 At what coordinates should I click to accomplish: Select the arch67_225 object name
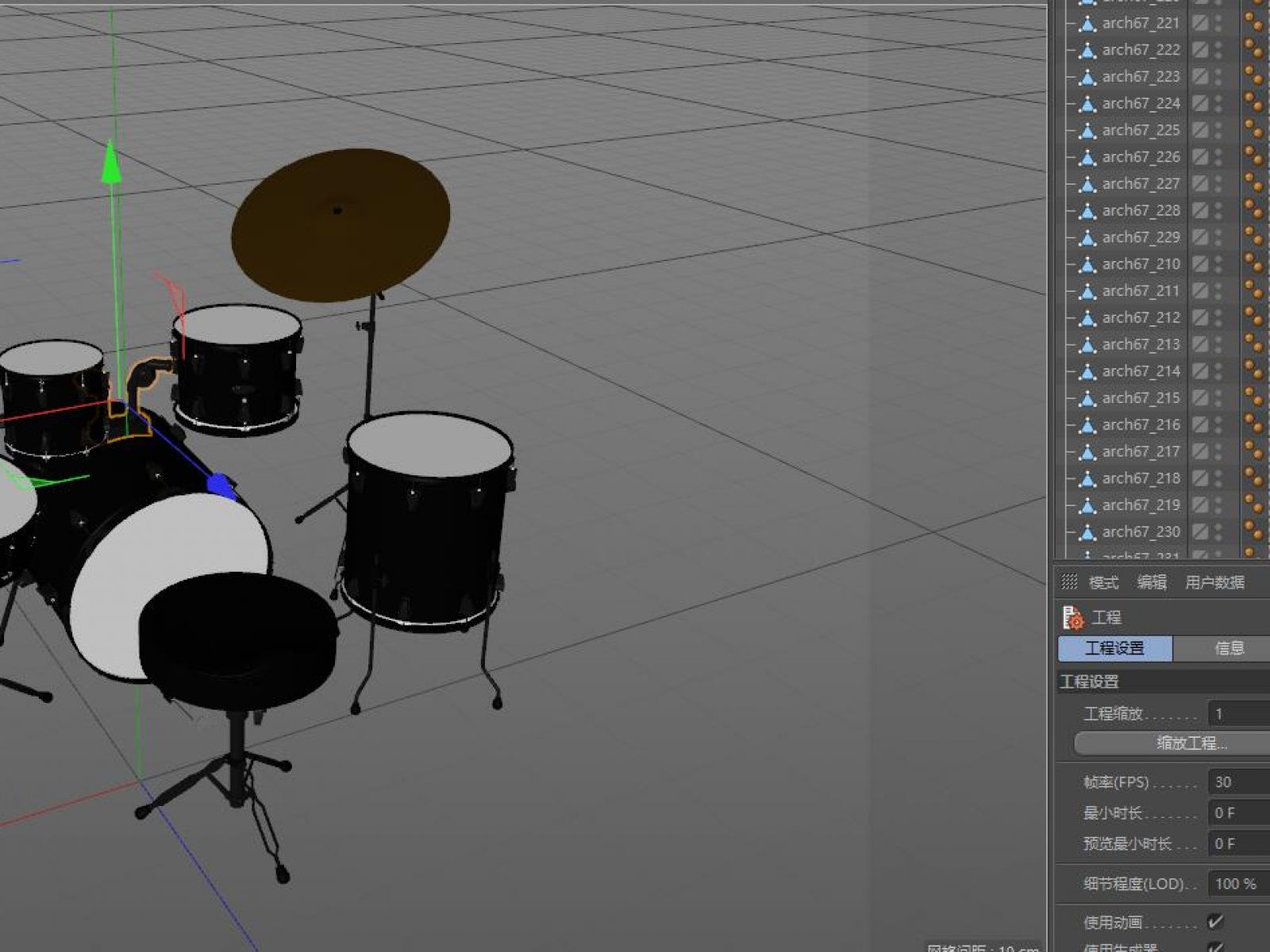pyautogui.click(x=1141, y=130)
